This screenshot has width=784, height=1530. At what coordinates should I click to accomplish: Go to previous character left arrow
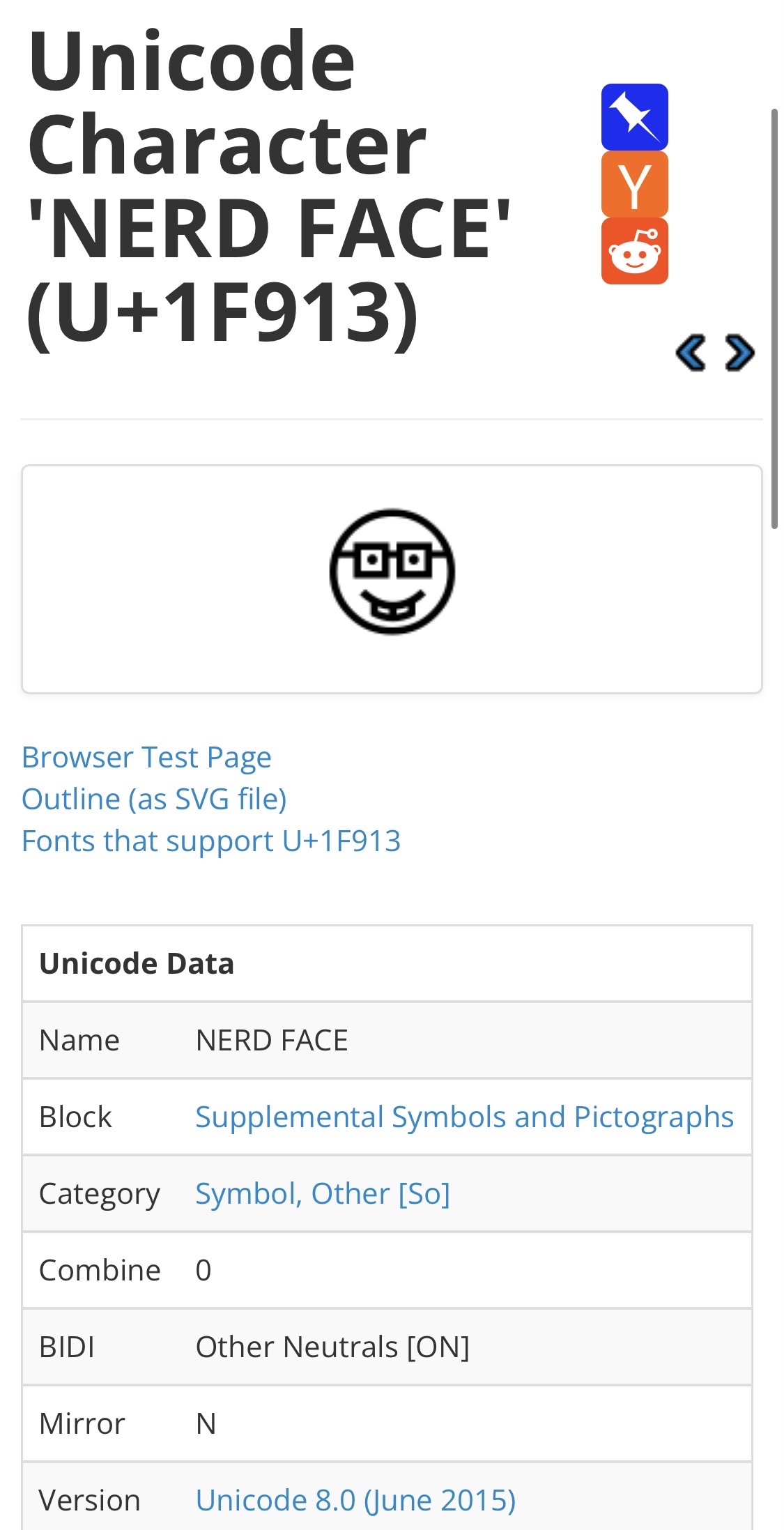691,353
